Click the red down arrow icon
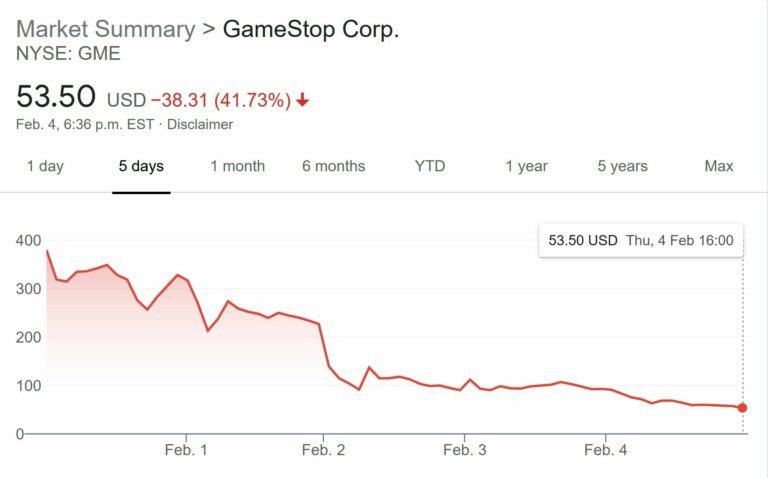Viewport: 768px width, 478px height. point(303,100)
